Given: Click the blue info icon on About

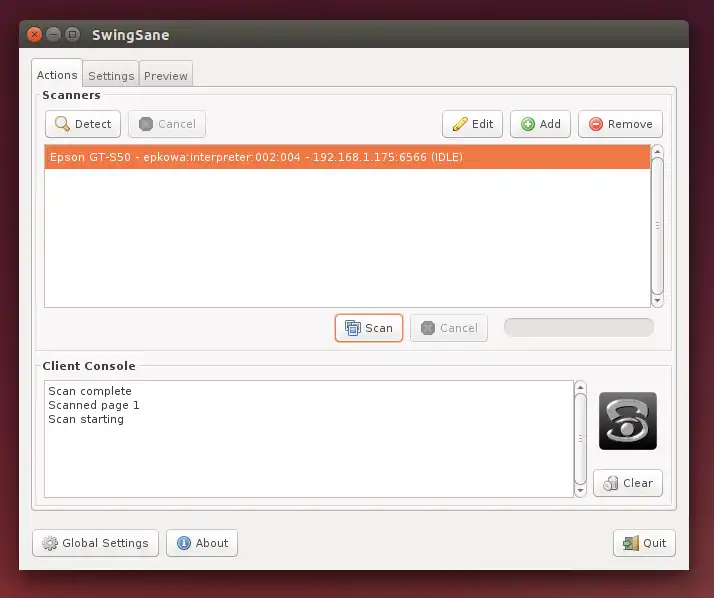Looking at the screenshot, I should pyautogui.click(x=184, y=543).
